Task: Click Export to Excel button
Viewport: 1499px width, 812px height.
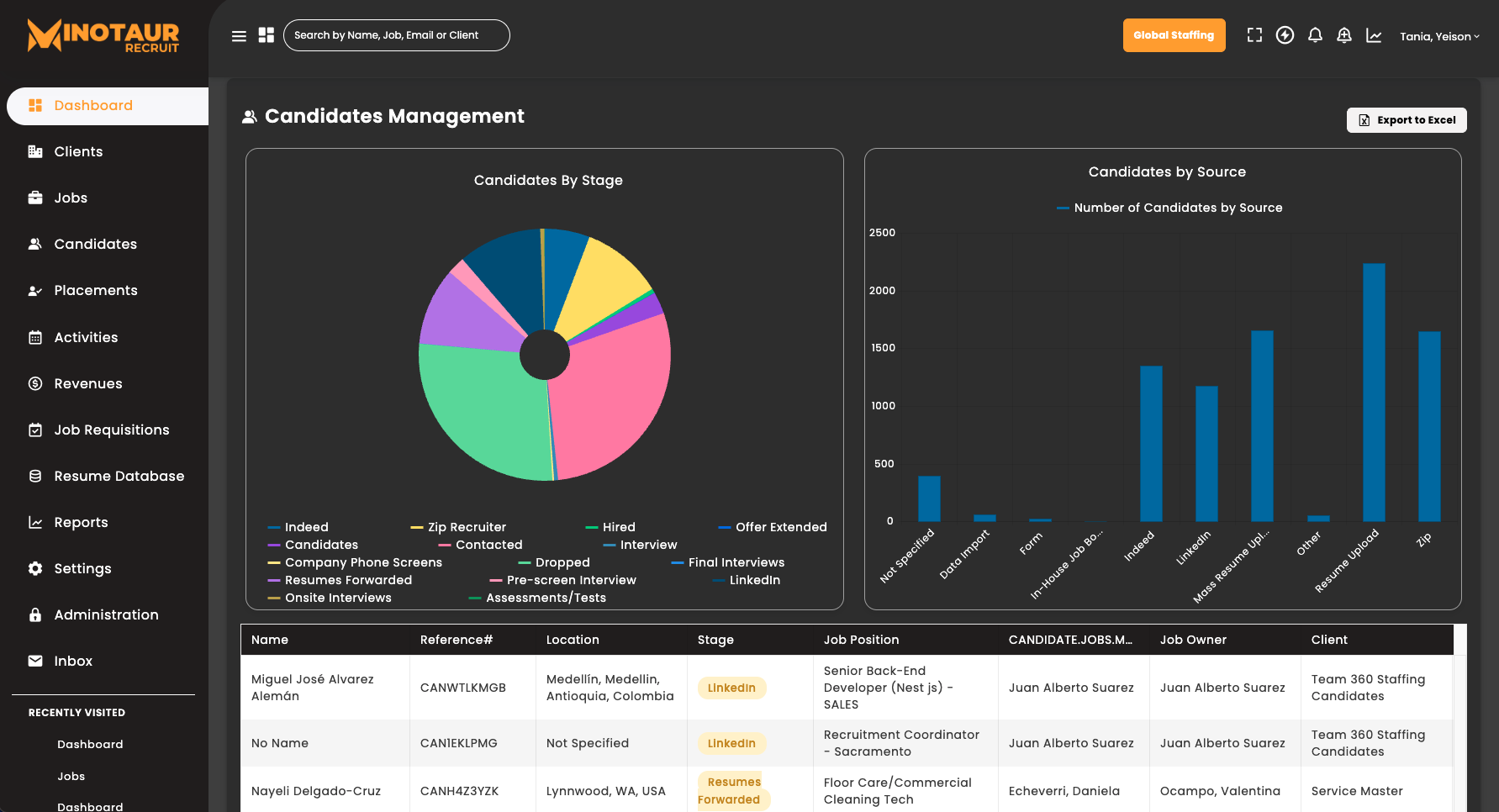Action: pos(1407,120)
